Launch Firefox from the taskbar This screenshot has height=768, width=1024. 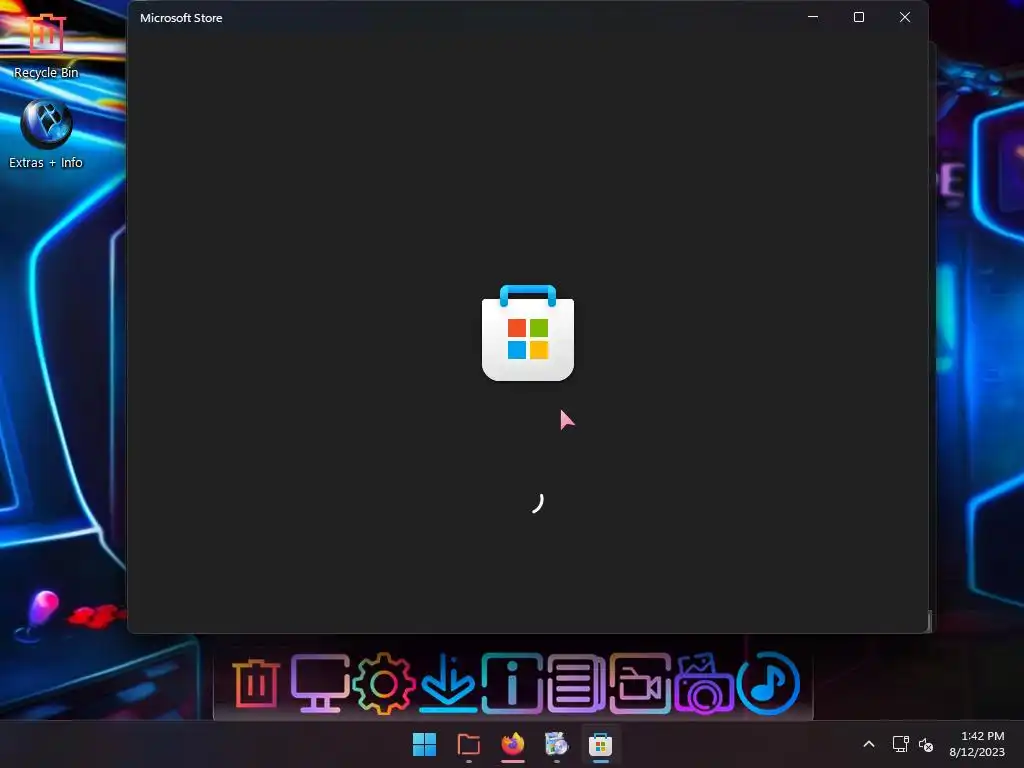coord(513,744)
